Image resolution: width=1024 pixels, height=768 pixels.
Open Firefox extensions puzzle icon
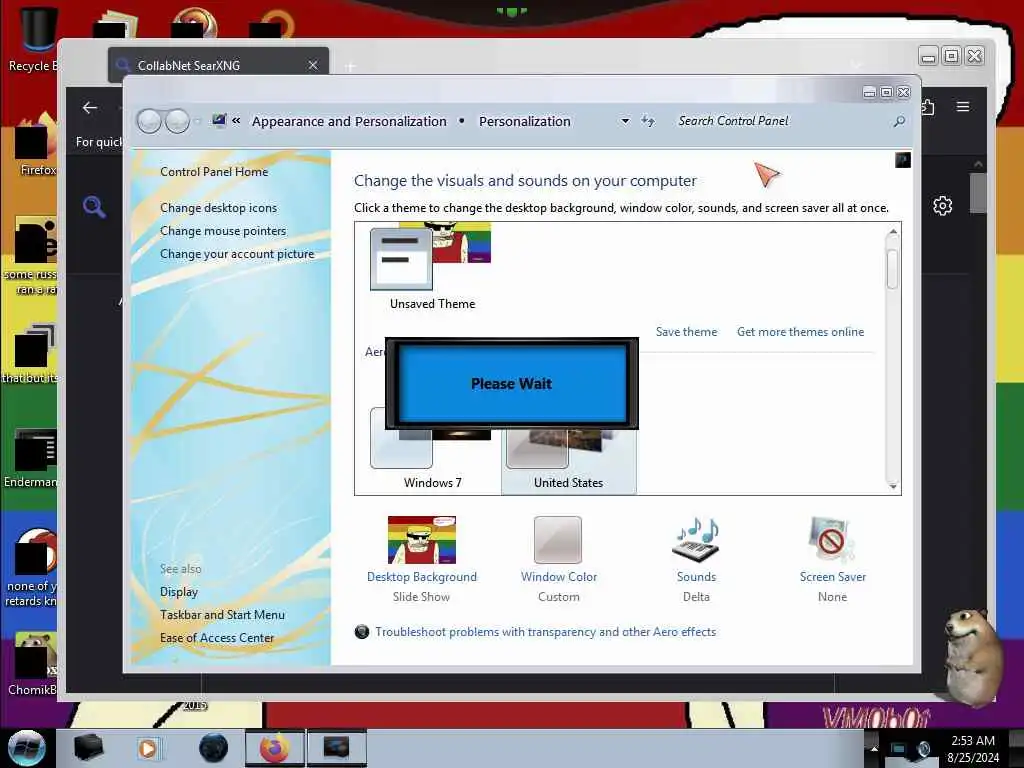coord(928,106)
